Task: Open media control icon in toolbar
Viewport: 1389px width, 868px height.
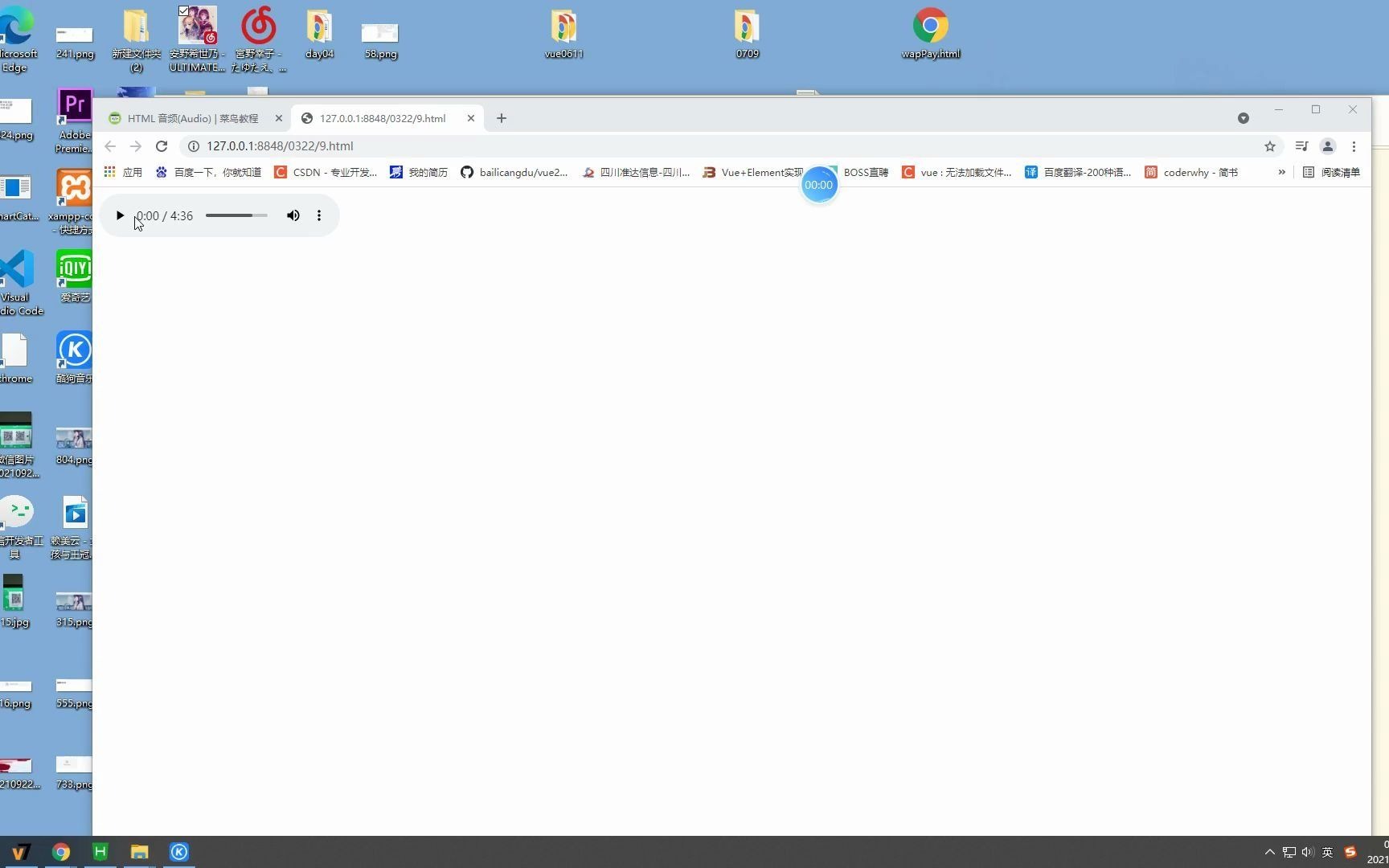Action: (x=1301, y=146)
